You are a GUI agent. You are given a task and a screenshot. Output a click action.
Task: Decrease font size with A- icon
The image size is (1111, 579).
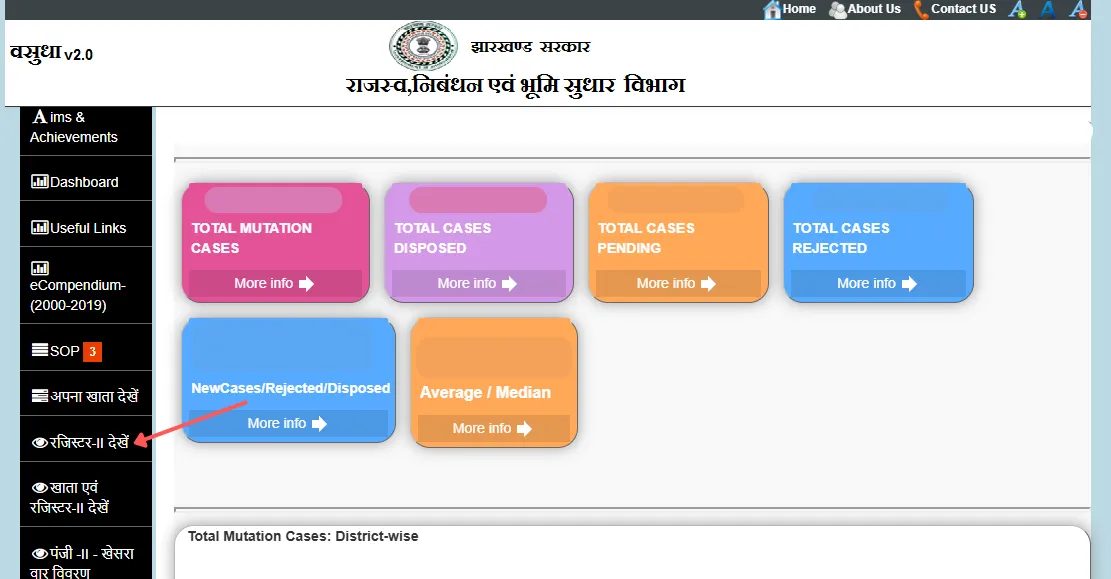pyautogui.click(x=1077, y=9)
